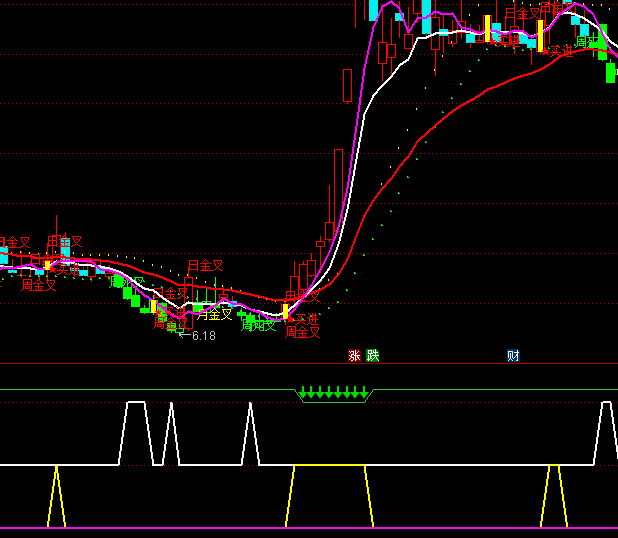Click the leftmost yellow spike in the indicator
Screen dimensions: 618x538
[x=56, y=495]
